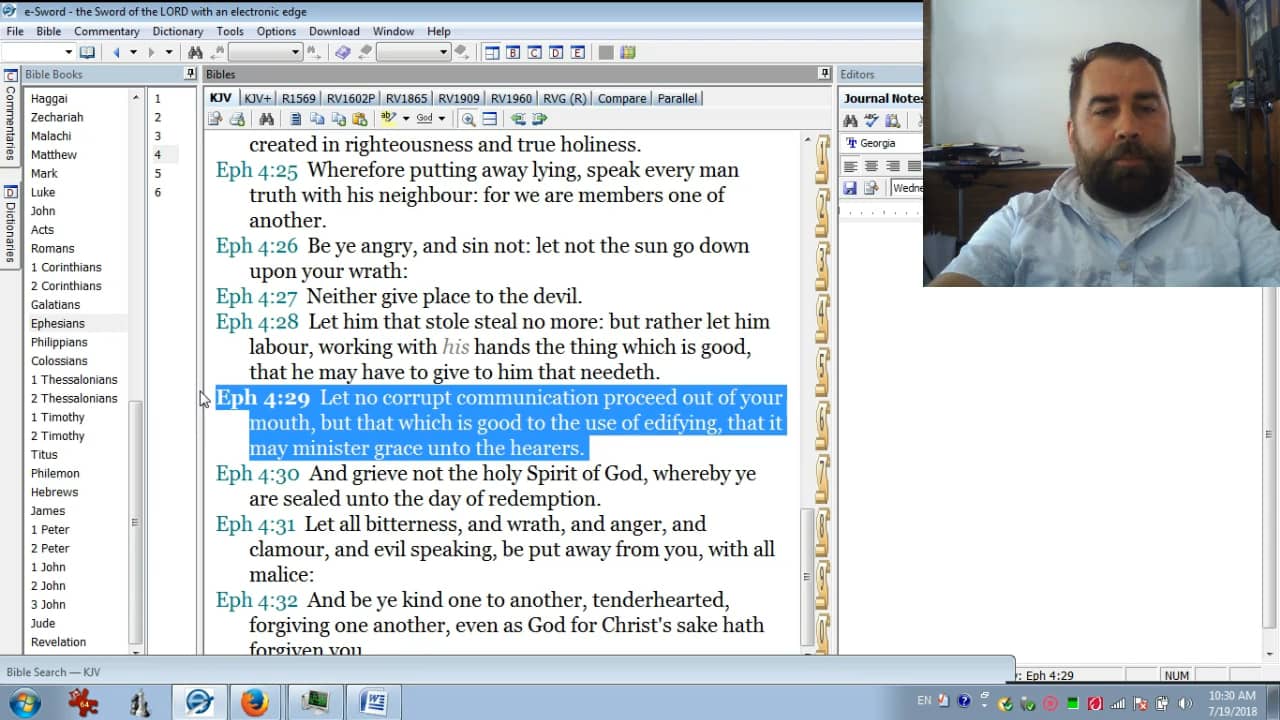Select Hebrews in Bible Books list
This screenshot has width=1280, height=720.
tap(54, 492)
